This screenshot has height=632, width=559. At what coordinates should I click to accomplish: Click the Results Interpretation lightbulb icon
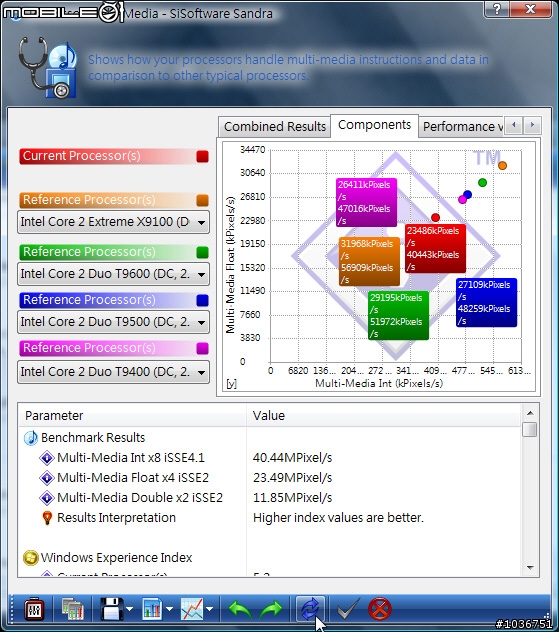(47, 518)
